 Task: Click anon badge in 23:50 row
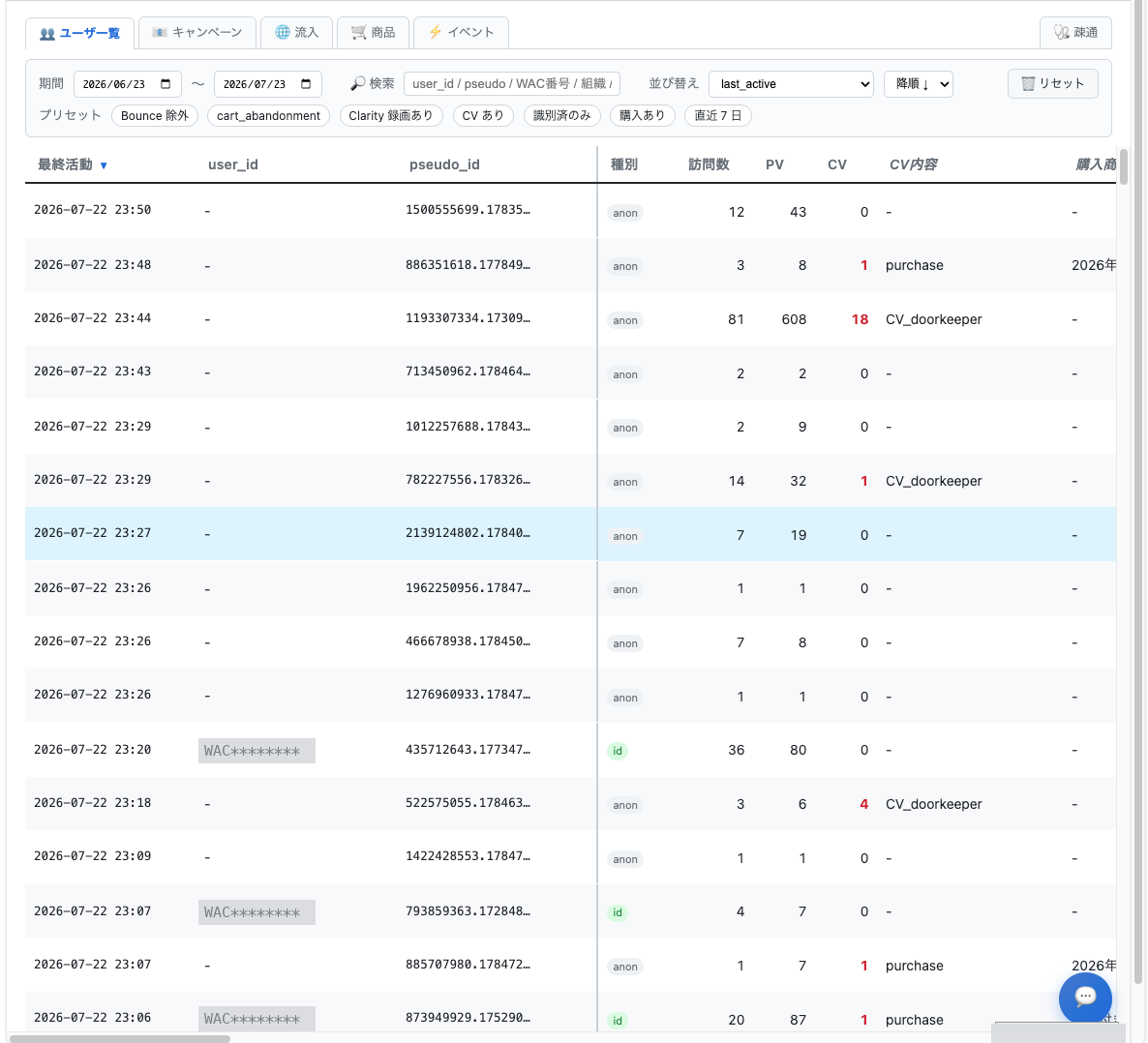(x=625, y=213)
